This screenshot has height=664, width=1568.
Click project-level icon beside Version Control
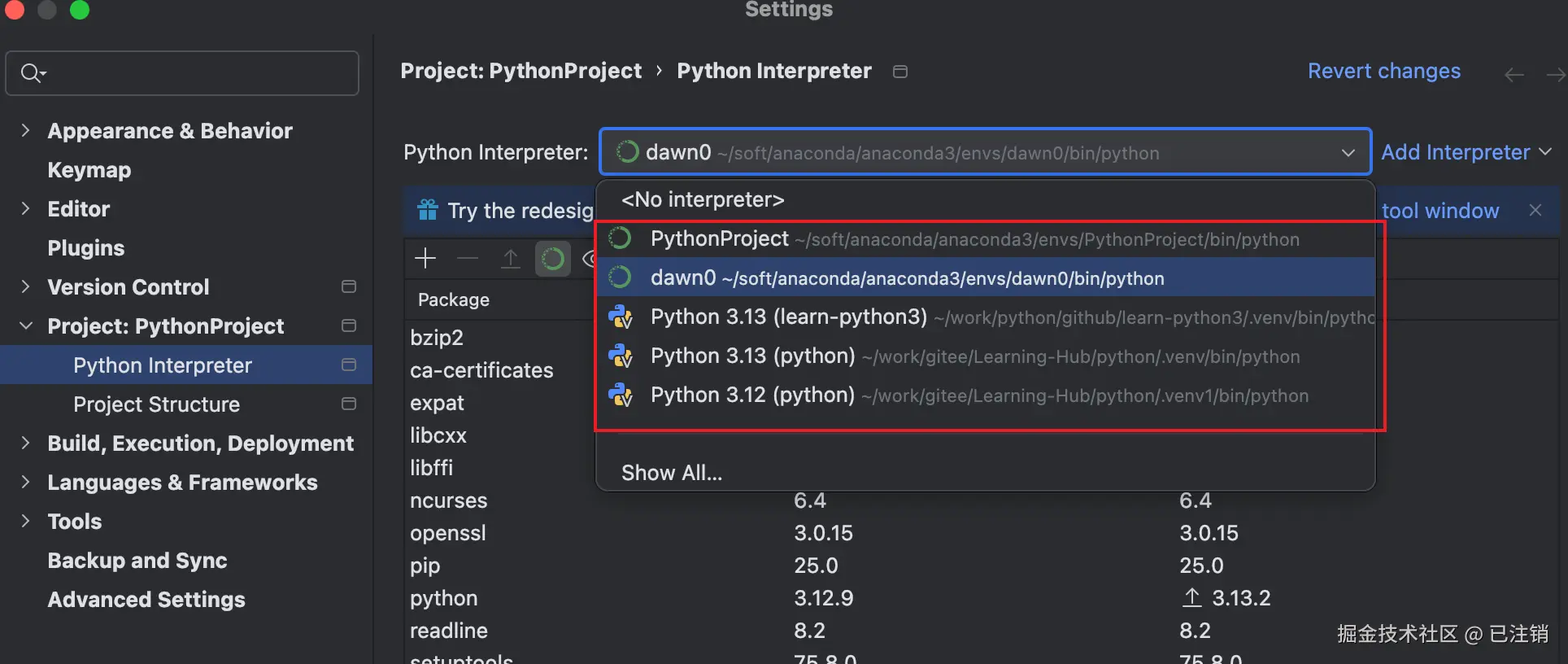coord(349,286)
